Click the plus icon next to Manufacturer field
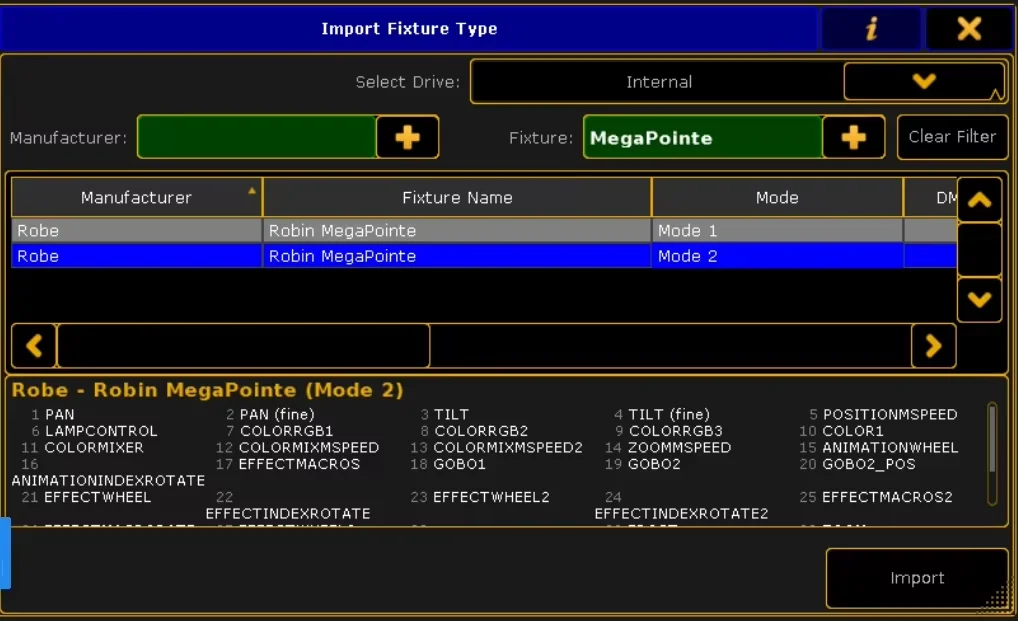Screen dimensions: 1018x621 click(407, 138)
